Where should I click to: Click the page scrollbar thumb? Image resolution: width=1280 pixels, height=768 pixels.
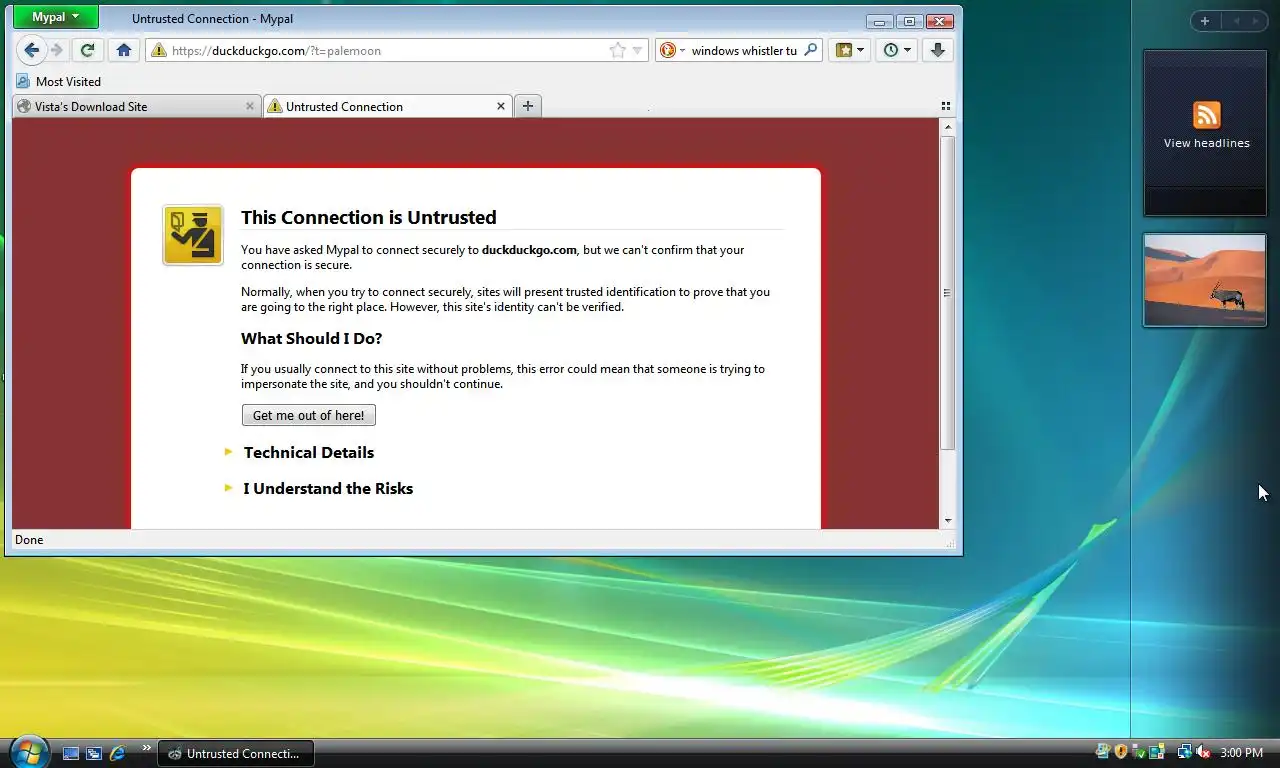tap(947, 292)
